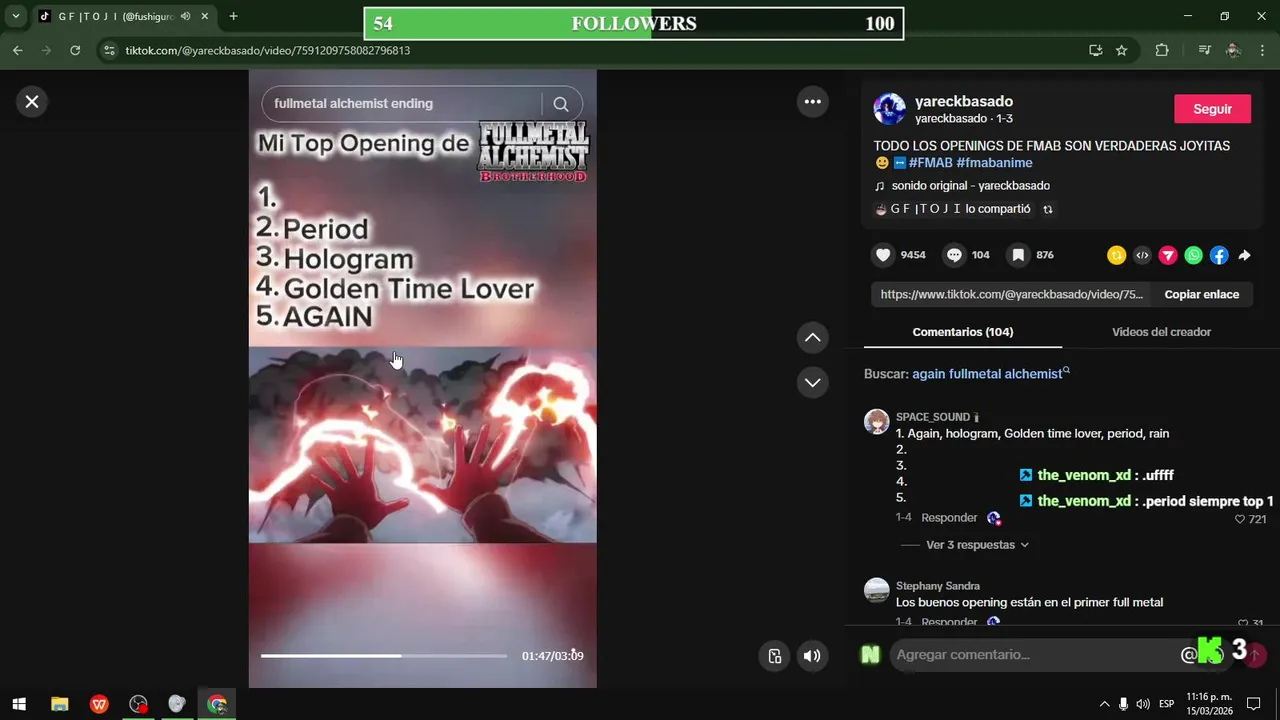Close the TikTok video viewer with the X button
This screenshot has height=720, width=1280.
(32, 101)
